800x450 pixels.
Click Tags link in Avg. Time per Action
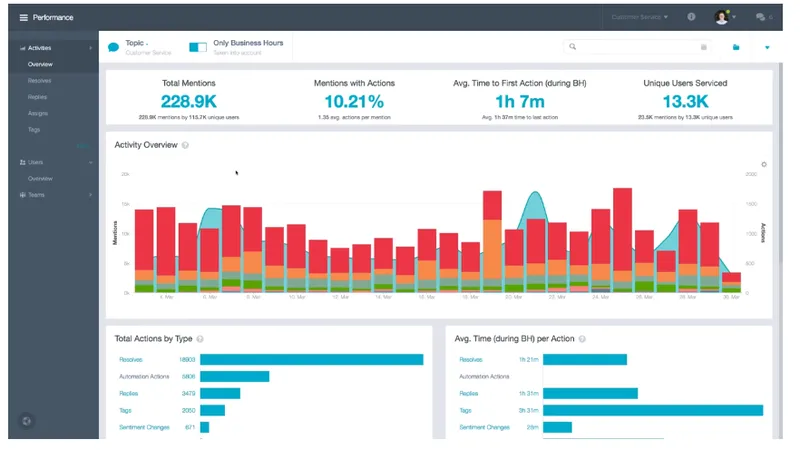[465, 410]
